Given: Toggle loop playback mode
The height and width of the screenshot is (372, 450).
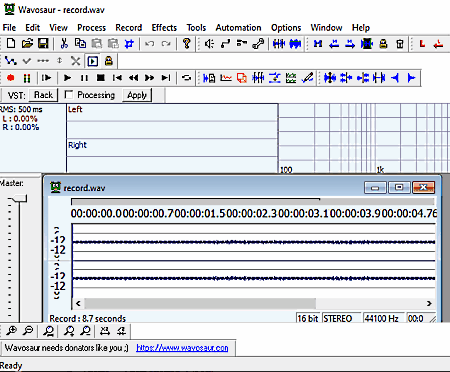Looking at the screenshot, I should pyautogui.click(x=186, y=78).
